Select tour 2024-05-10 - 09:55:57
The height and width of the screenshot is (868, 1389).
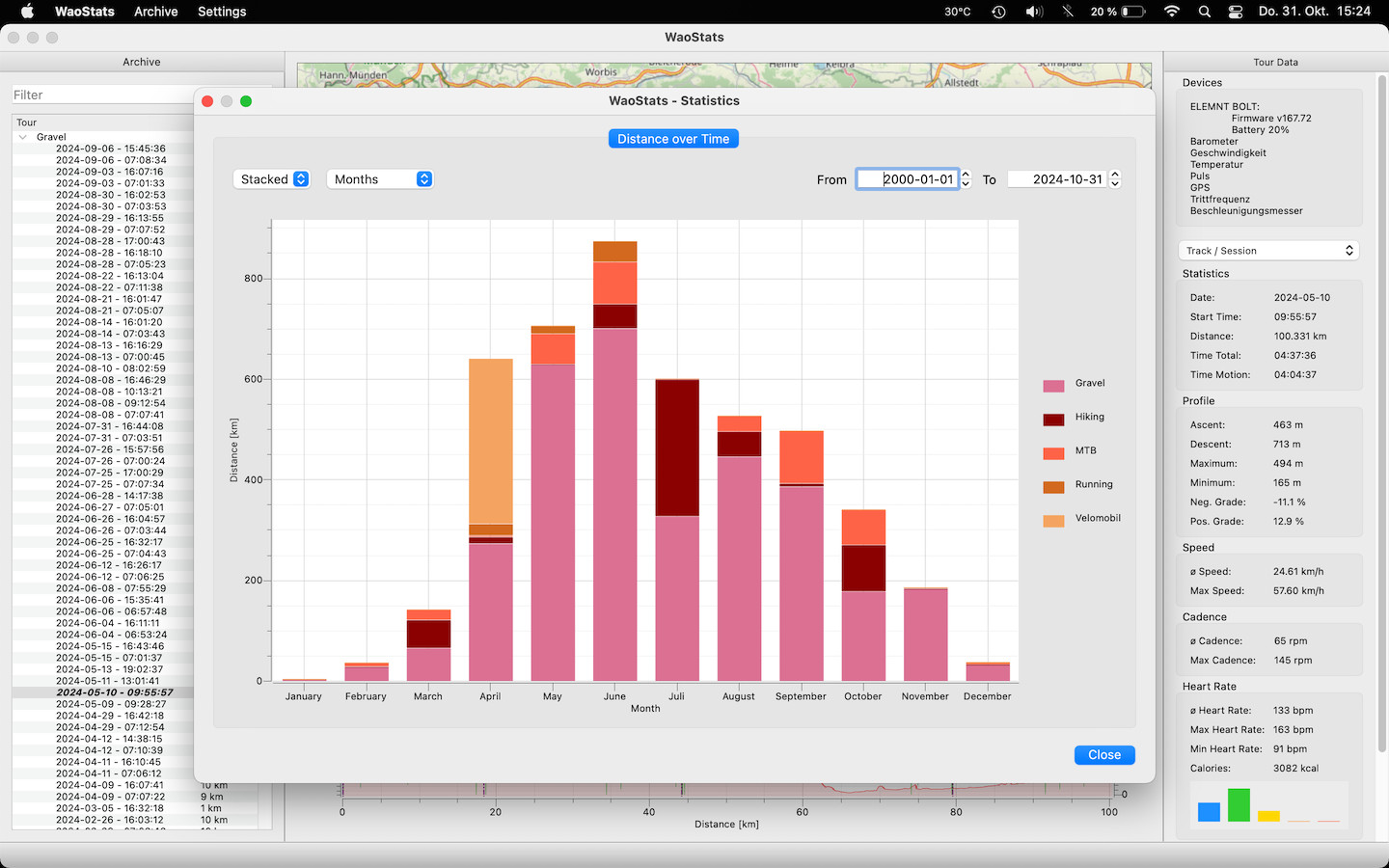click(115, 692)
